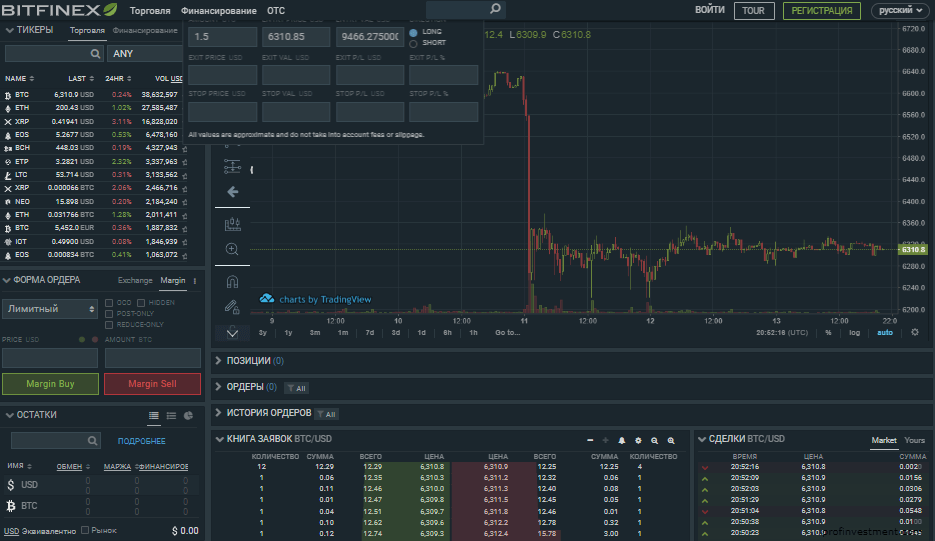935x541 pixels.
Task: Select the balances pie chart view icon
Action: pos(188,416)
